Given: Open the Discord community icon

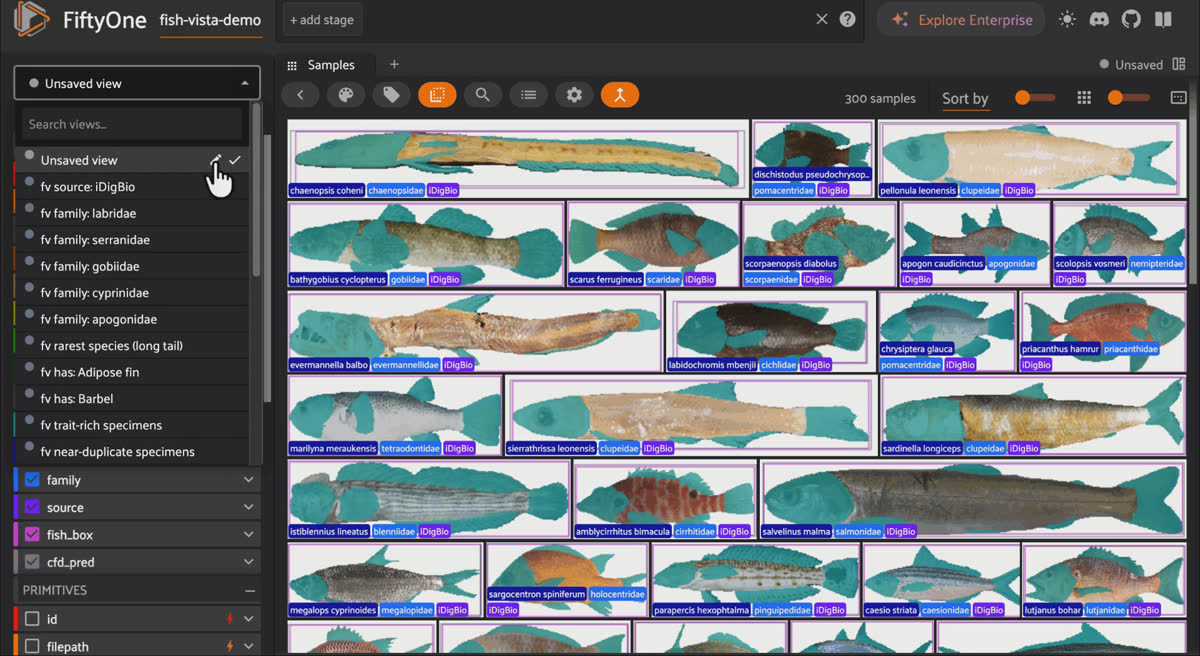Looking at the screenshot, I should click(x=1099, y=19).
